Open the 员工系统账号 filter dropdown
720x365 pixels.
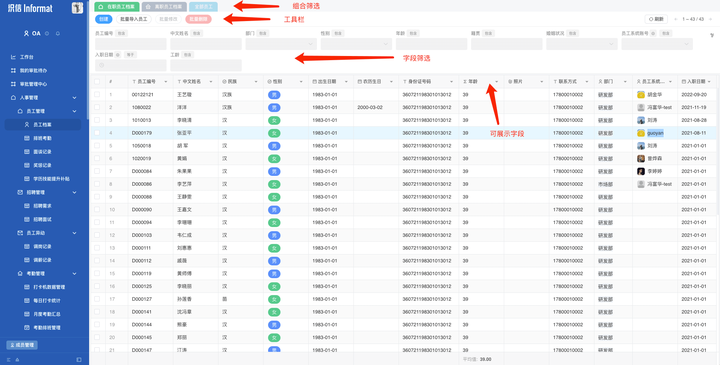tap(657, 44)
